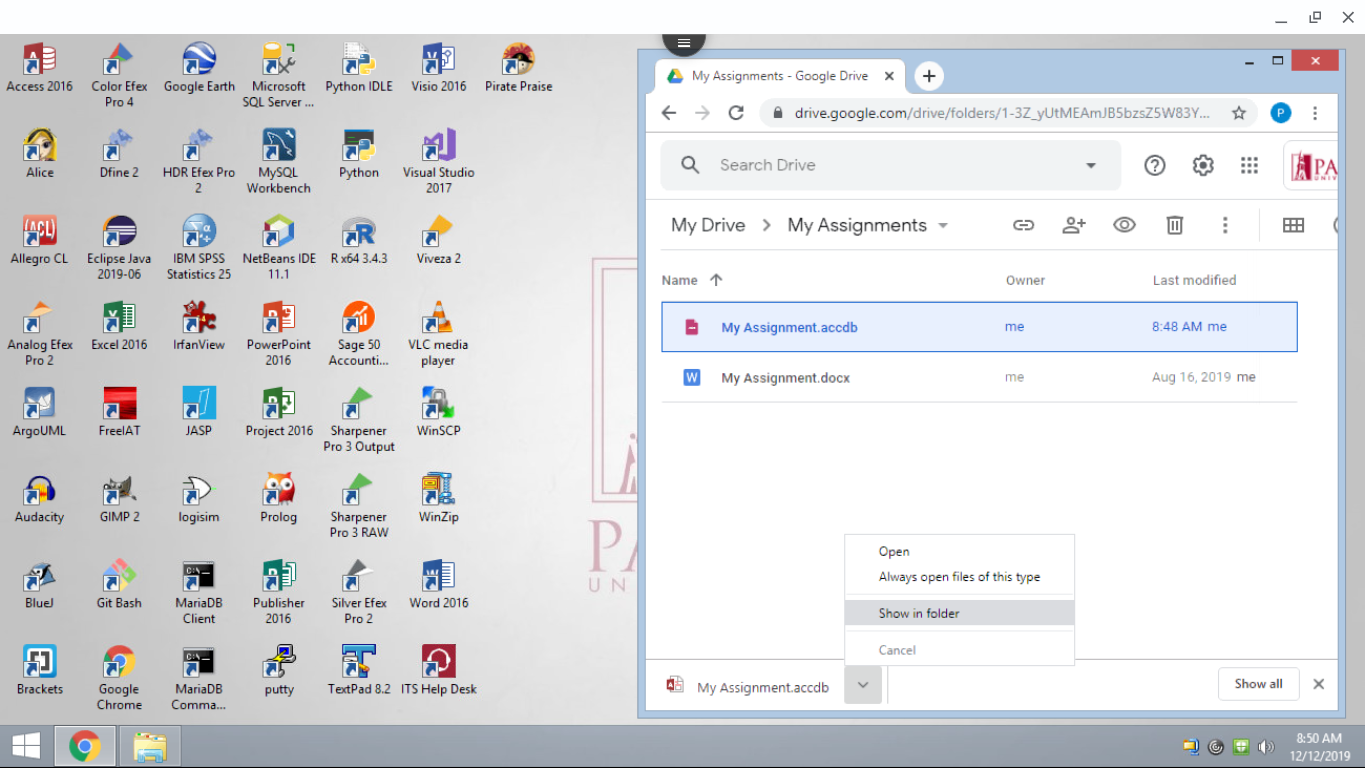The width and height of the screenshot is (1365, 768).
Task: Open the Pirate Praise desktop icon
Action: click(x=518, y=67)
